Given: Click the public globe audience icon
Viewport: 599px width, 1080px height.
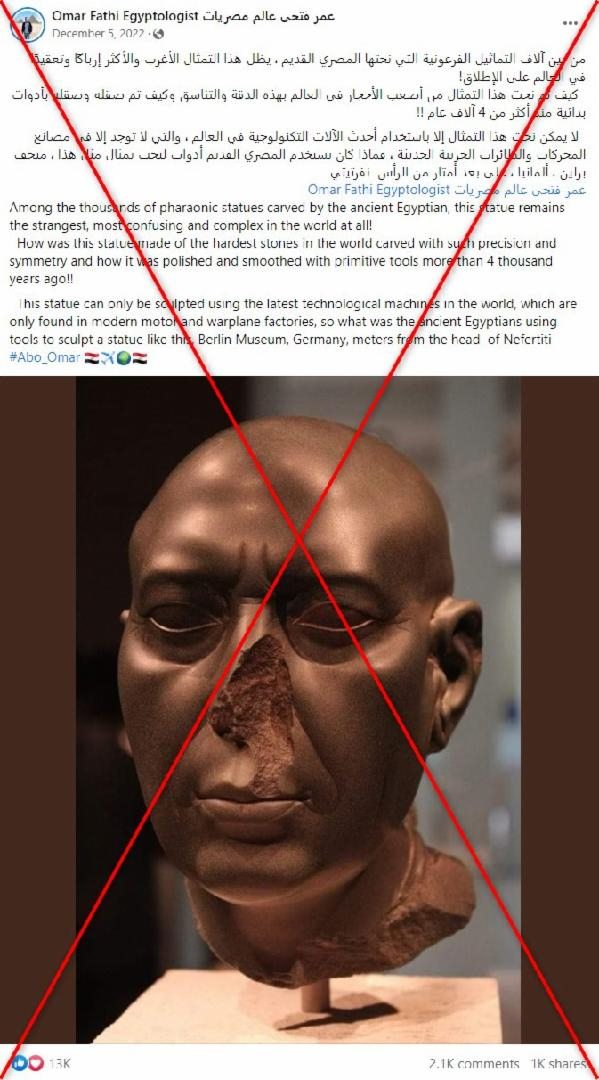Looking at the screenshot, I should click(158, 34).
